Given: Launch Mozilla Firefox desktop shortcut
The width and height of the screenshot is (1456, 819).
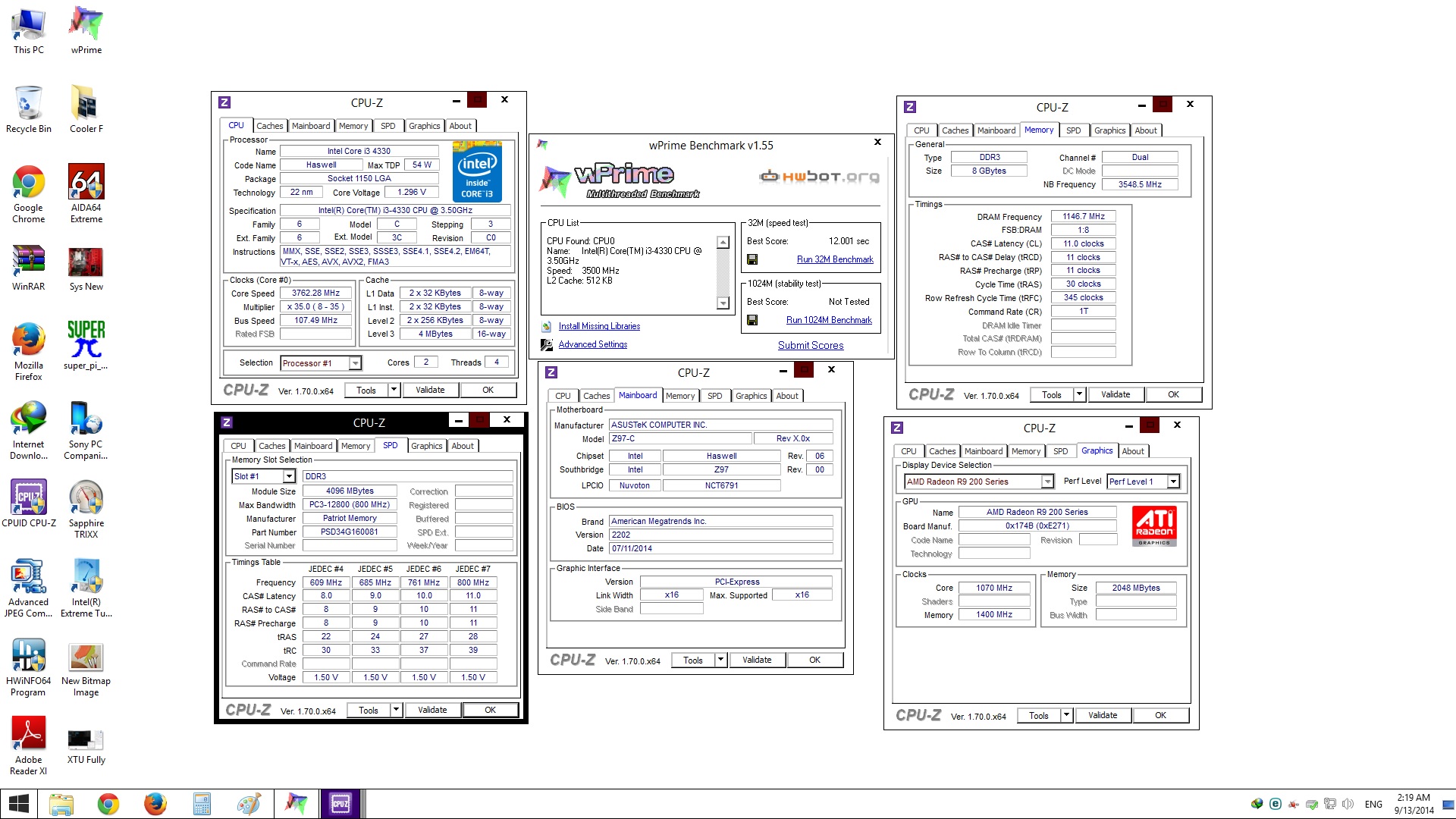Looking at the screenshot, I should tap(29, 351).
